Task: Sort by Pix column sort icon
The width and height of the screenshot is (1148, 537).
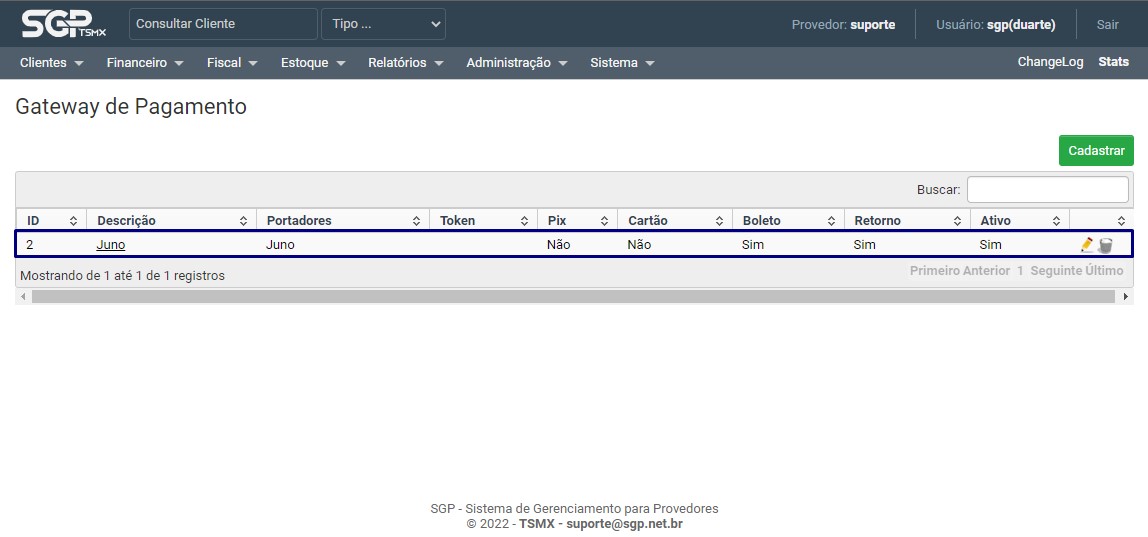Action: coord(604,221)
